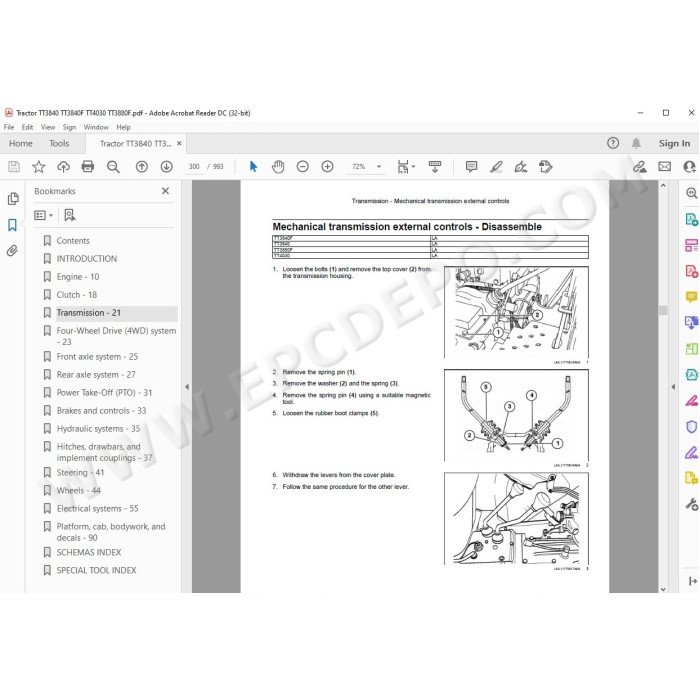The height and width of the screenshot is (700, 700).
Task: Switch to the Tools tab
Action: tap(59, 143)
